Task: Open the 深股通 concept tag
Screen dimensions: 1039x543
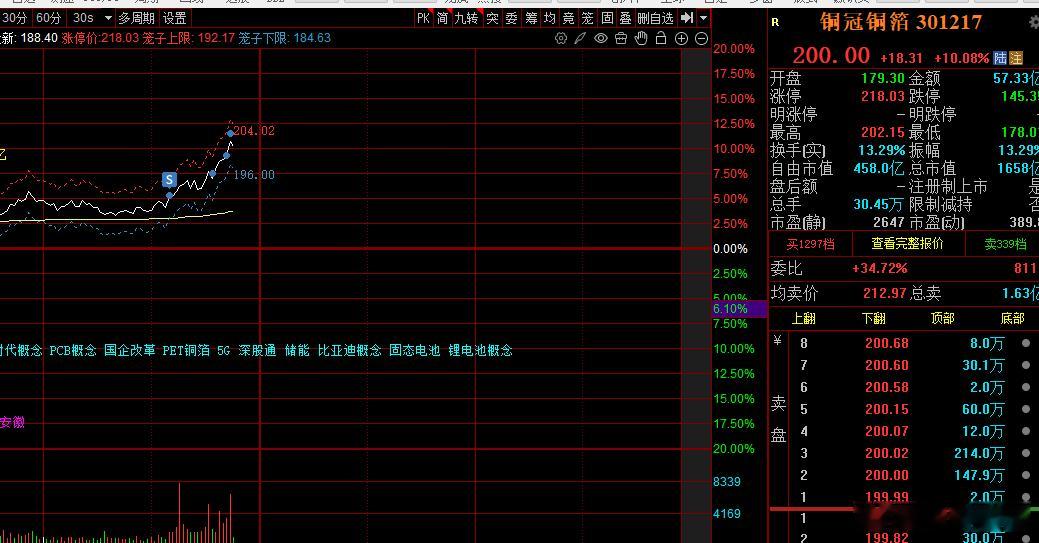Action: click(257, 350)
